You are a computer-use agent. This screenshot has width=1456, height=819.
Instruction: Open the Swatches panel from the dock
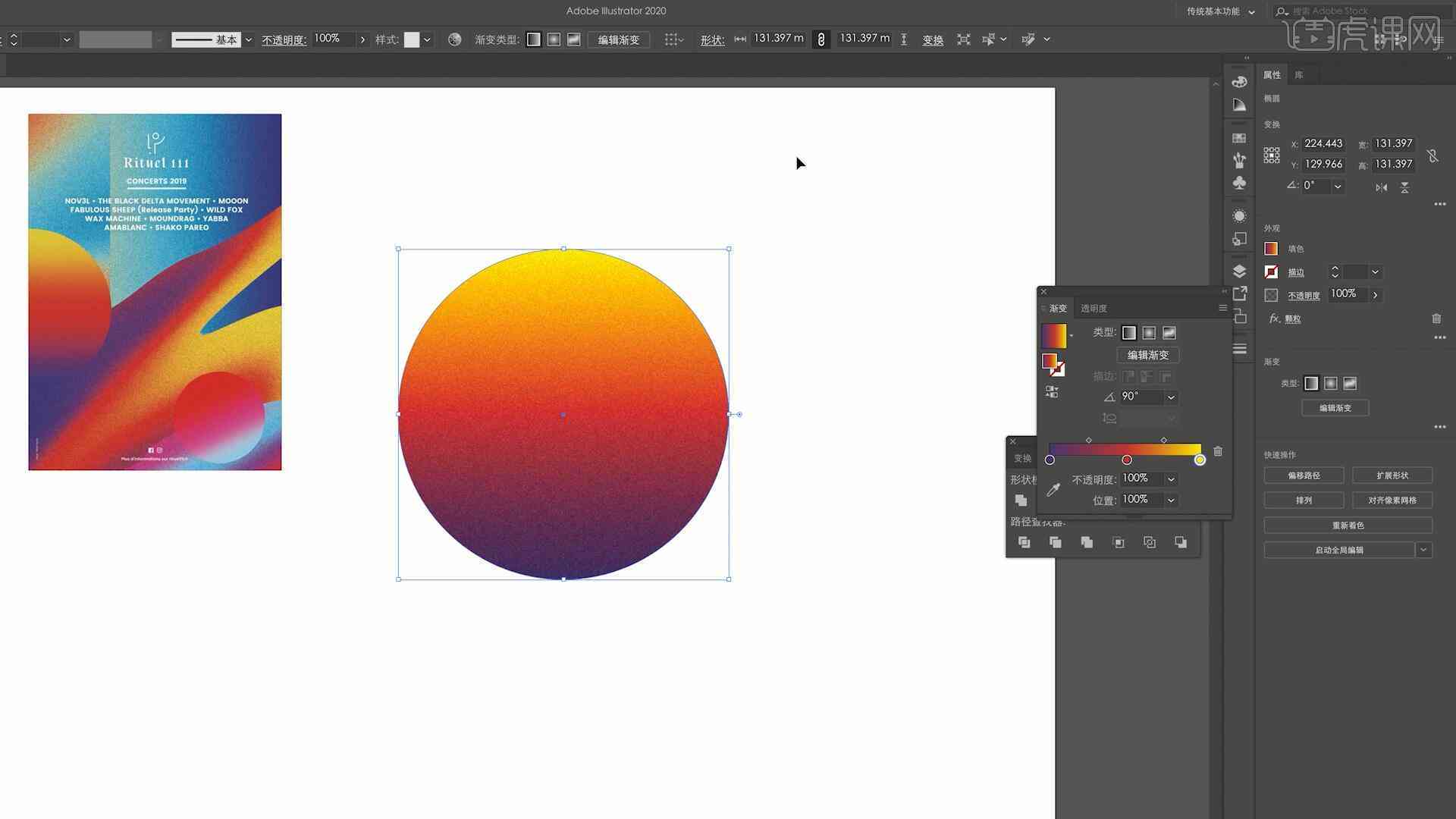1239,138
